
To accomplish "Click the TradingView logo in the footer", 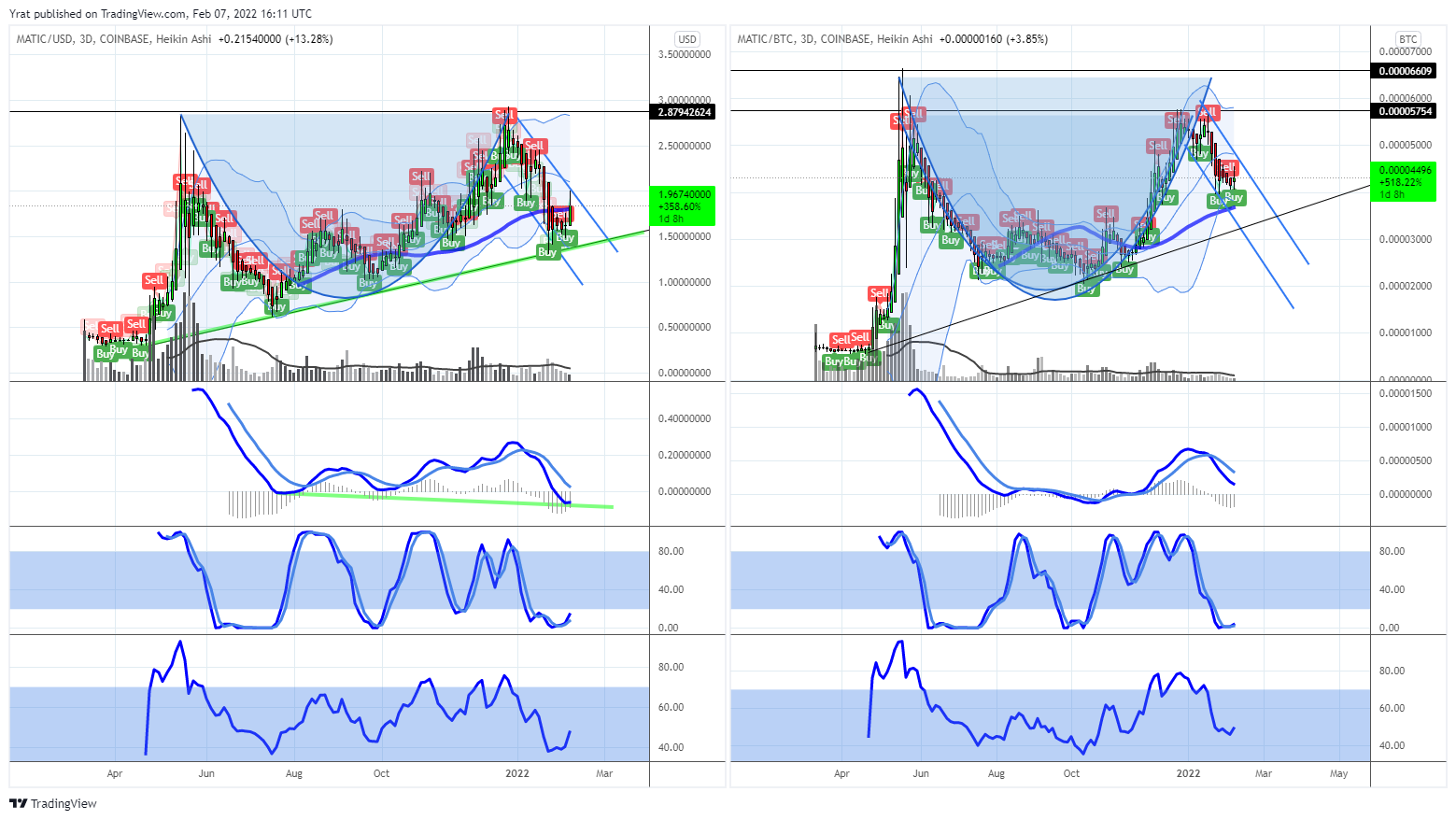I will coord(53,803).
